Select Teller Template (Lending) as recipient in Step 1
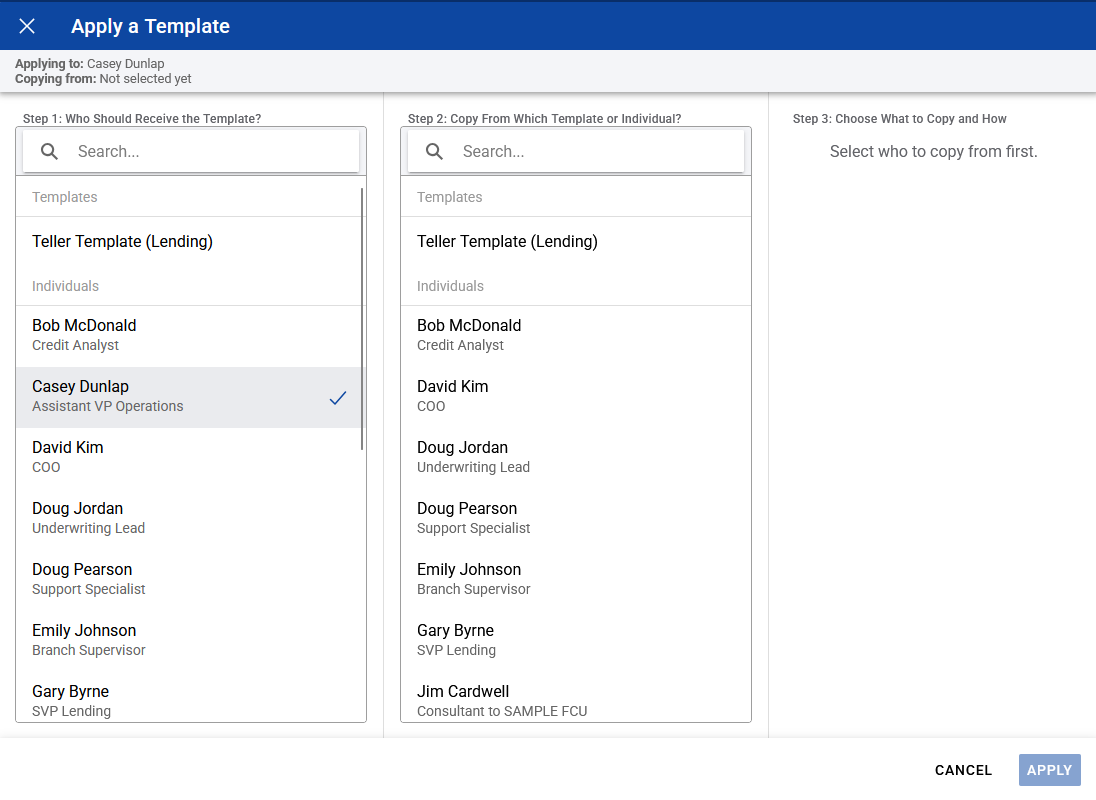 tap(189, 241)
